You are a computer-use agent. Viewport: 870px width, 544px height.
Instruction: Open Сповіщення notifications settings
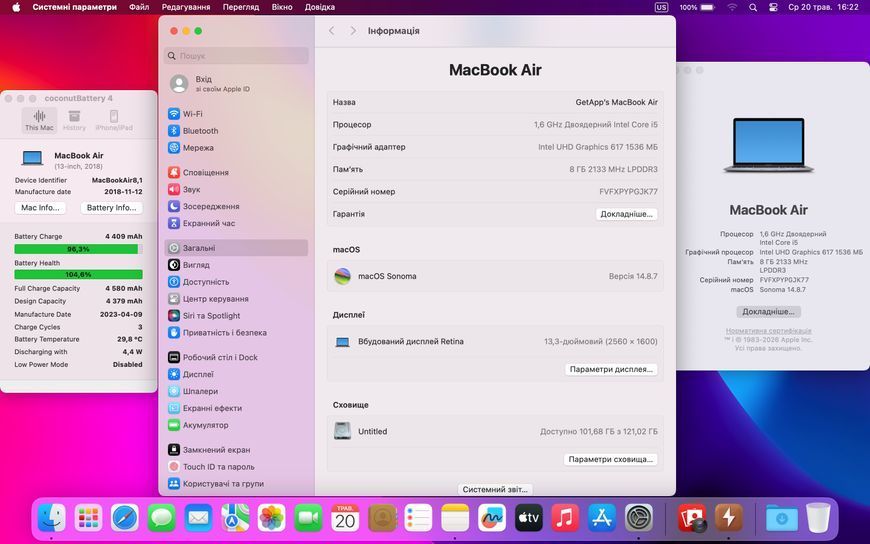(236, 172)
